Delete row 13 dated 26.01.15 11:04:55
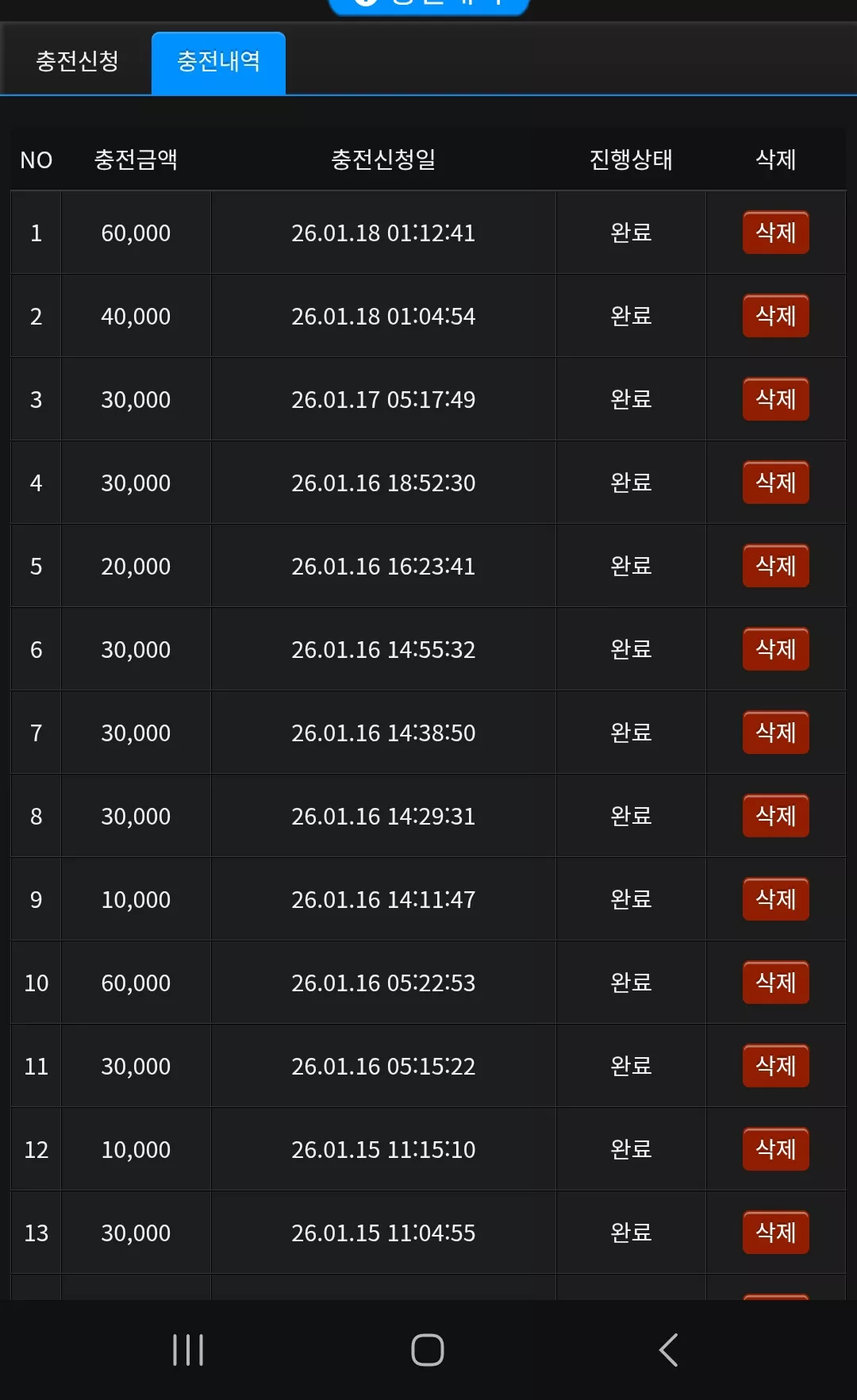 [775, 1233]
